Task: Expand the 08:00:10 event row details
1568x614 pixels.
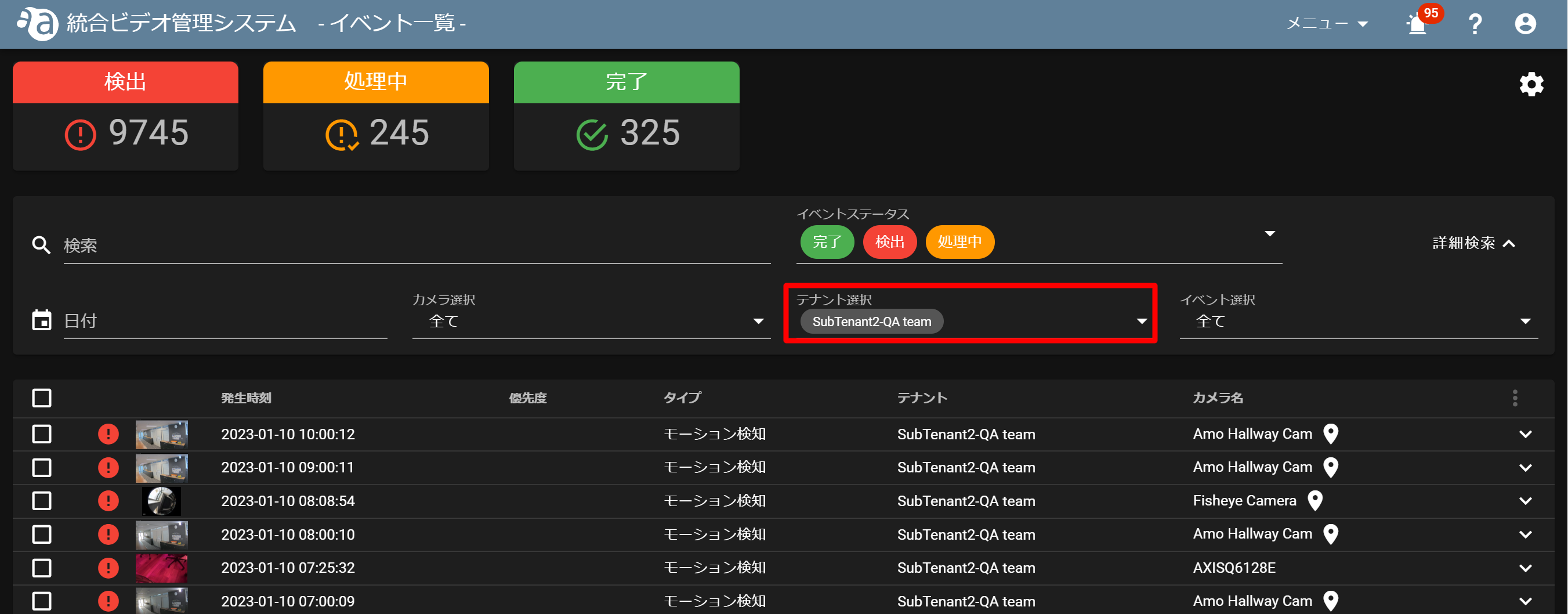Action: (1524, 535)
